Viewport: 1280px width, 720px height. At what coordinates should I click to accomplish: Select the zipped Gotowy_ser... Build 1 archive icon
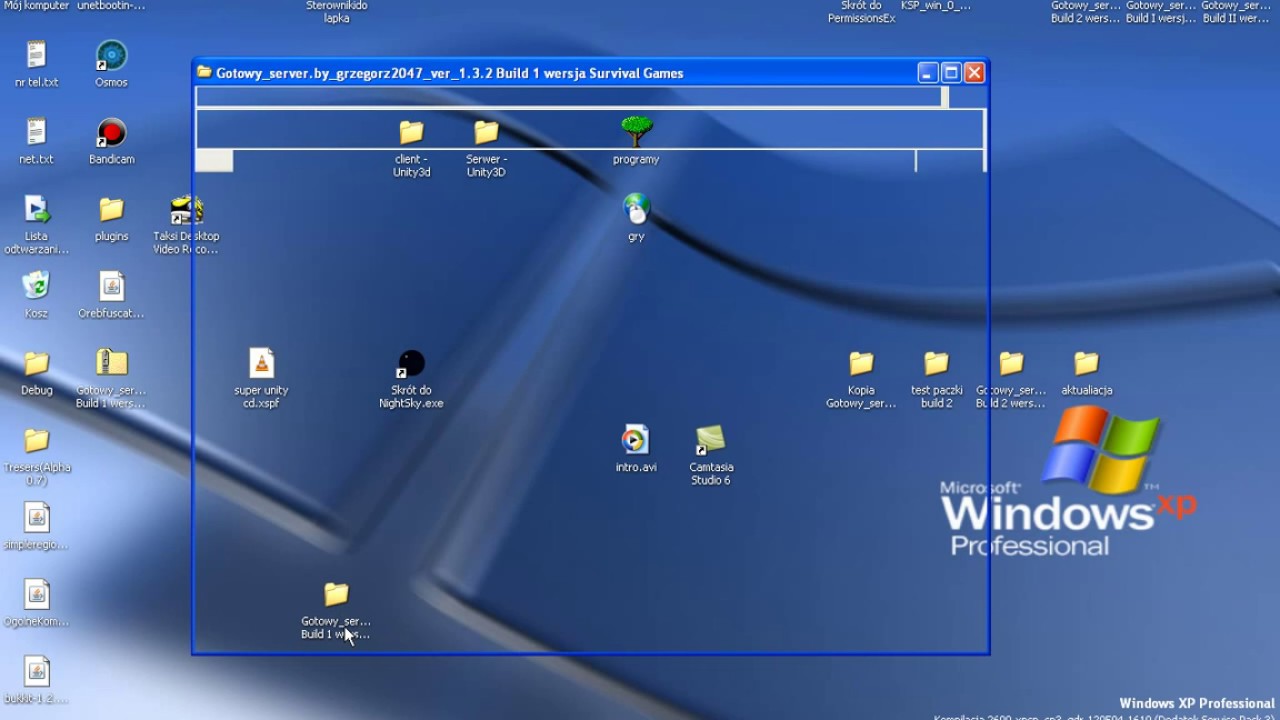[111, 364]
